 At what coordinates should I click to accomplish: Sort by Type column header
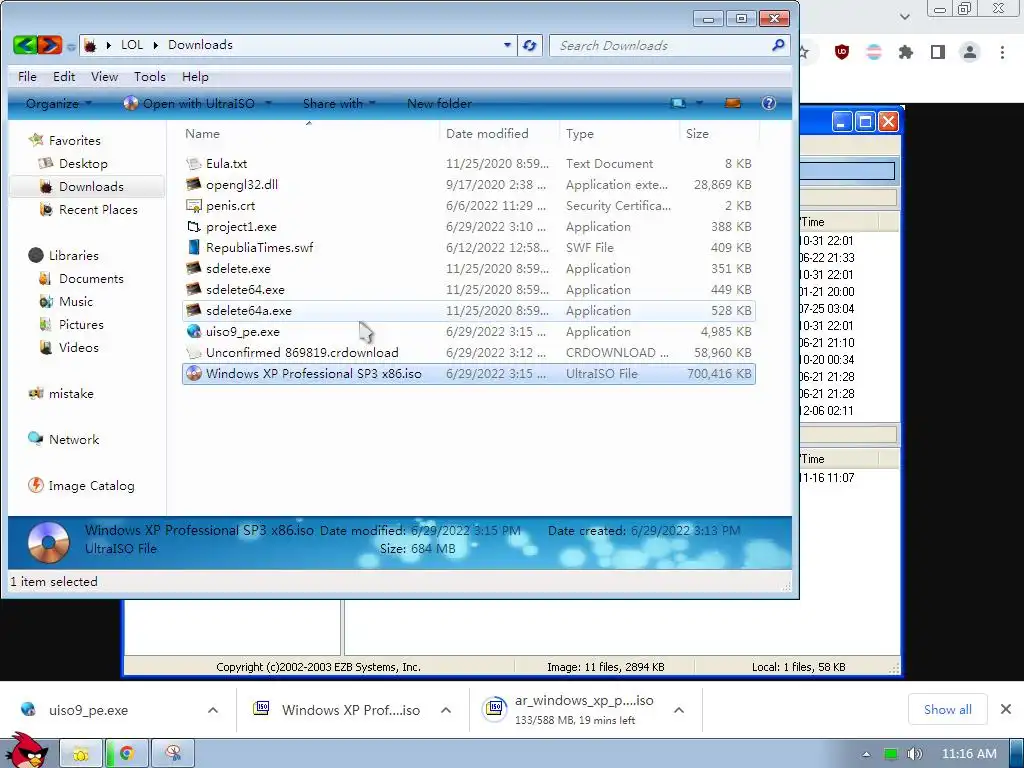tap(580, 133)
